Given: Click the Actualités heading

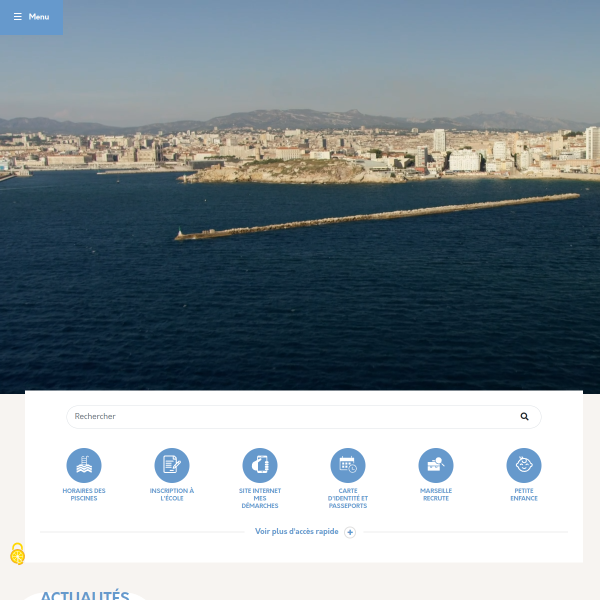Looking at the screenshot, I should [x=85, y=595].
